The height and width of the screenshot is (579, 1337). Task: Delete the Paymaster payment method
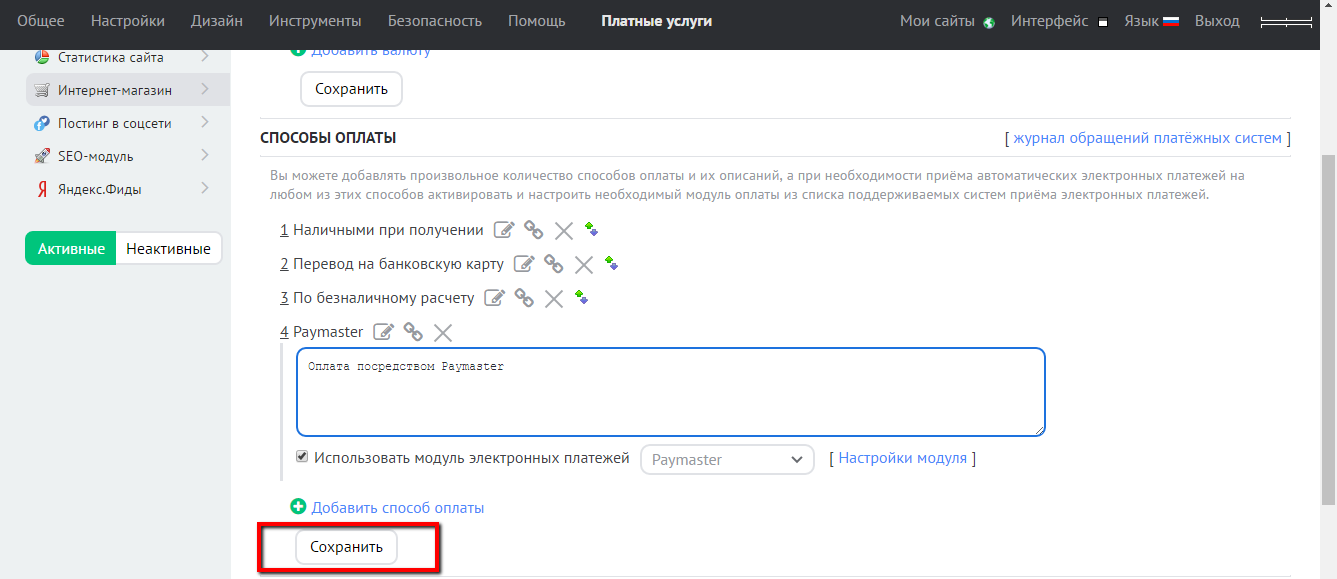443,332
